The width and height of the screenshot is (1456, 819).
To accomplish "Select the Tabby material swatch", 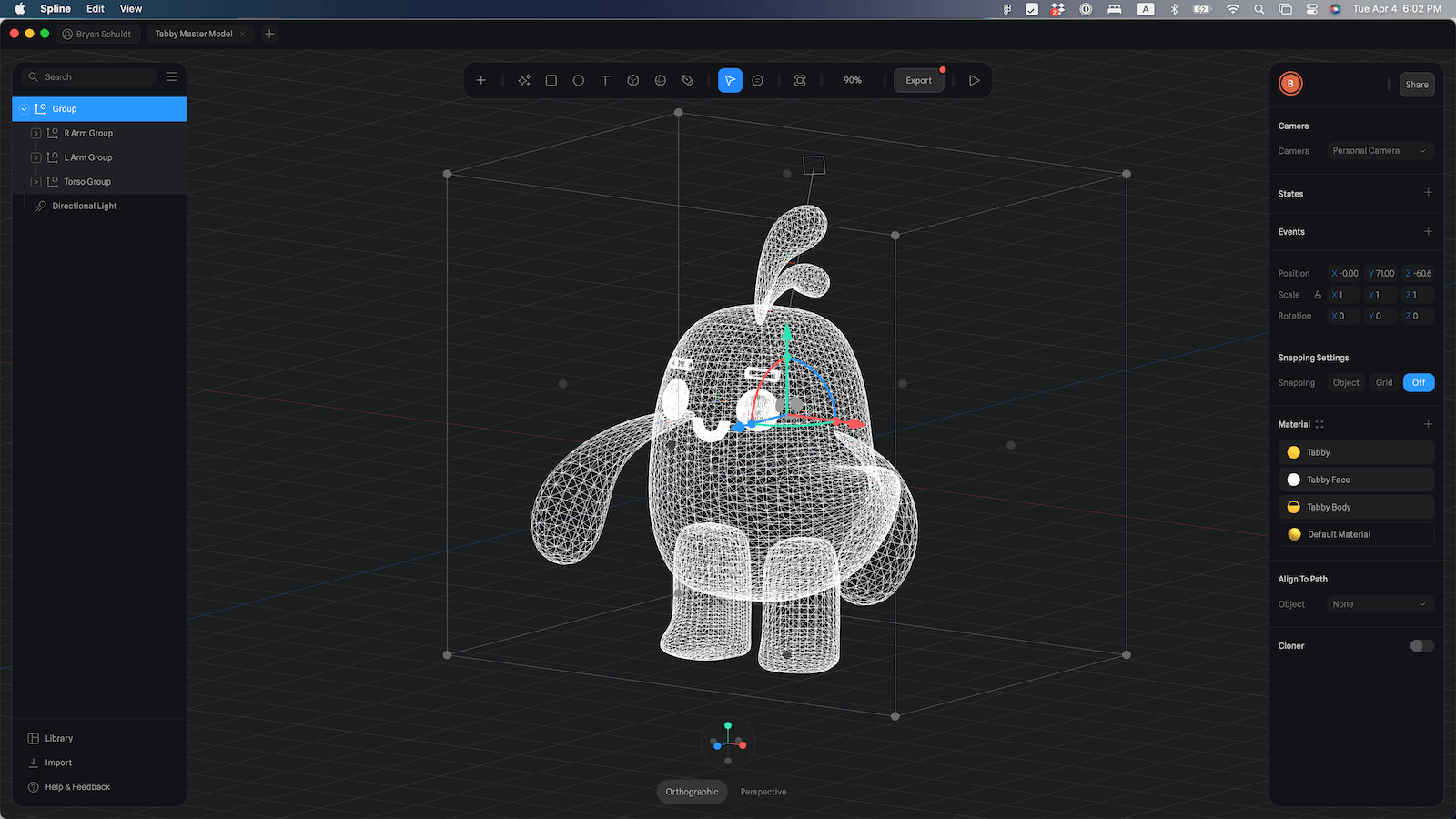I will [1294, 452].
